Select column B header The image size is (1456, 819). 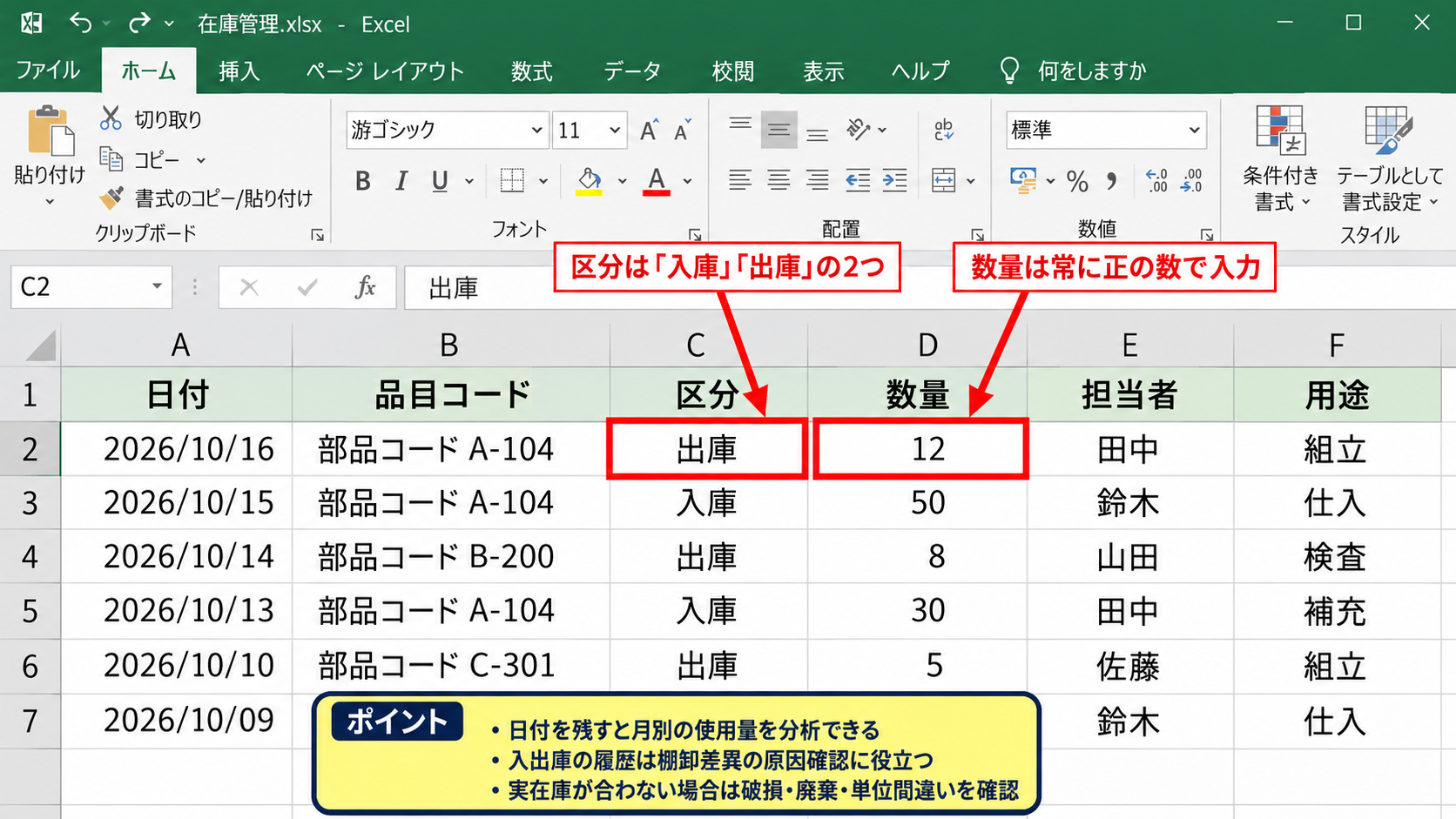pyautogui.click(x=450, y=346)
